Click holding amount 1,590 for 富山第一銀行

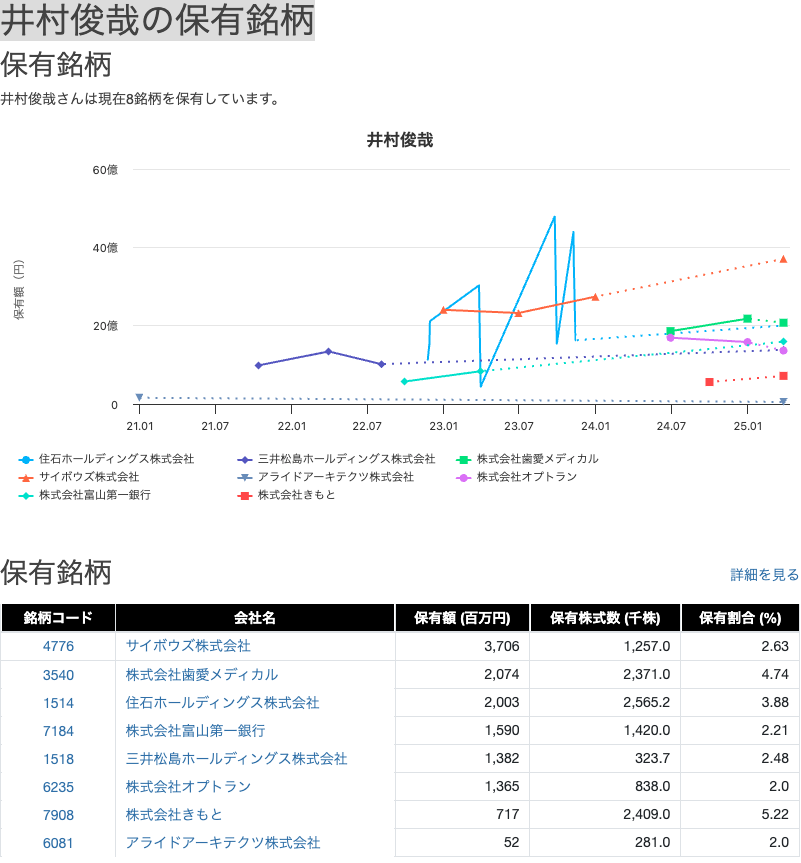tap(502, 730)
